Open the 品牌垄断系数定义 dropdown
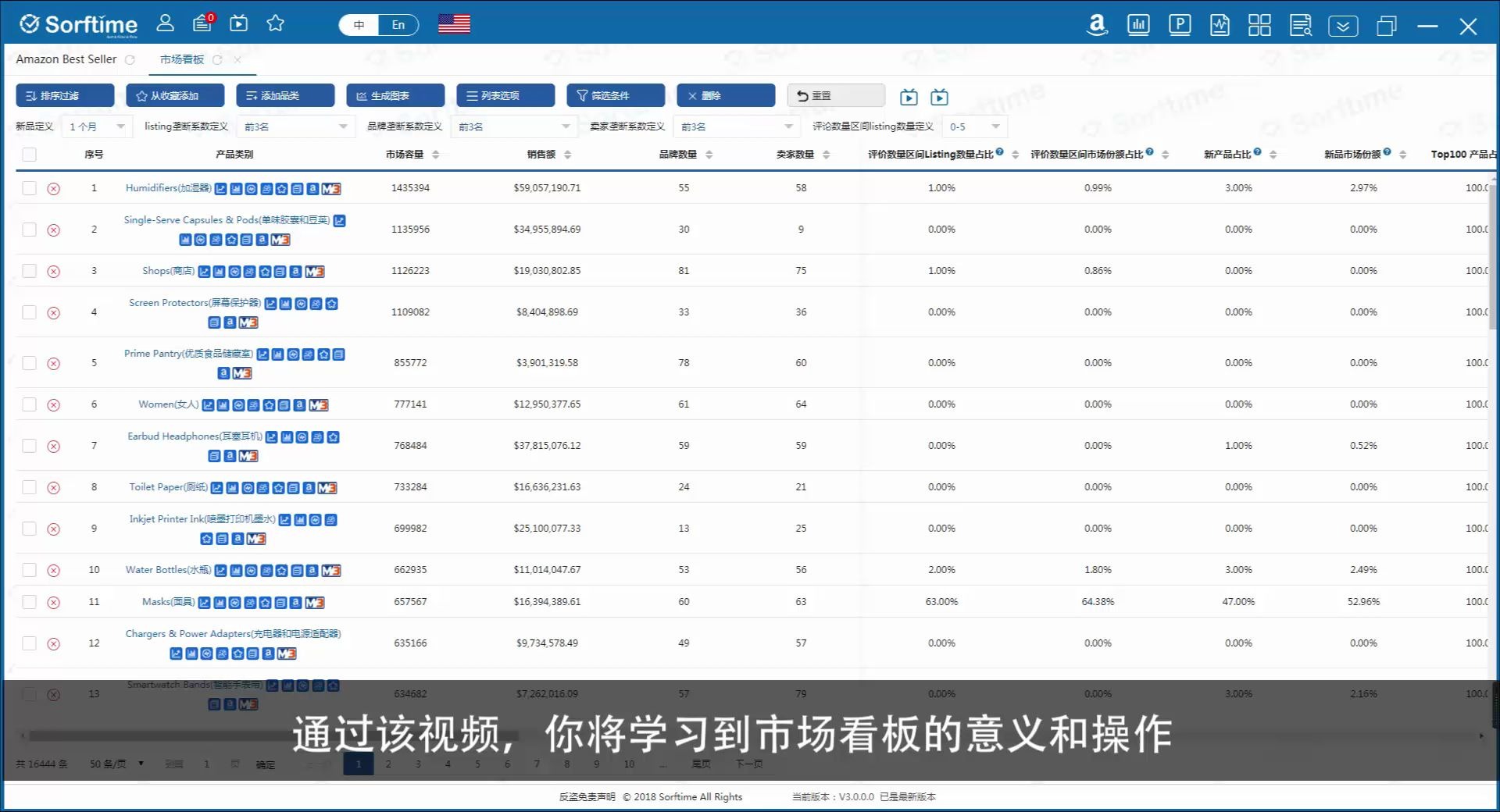1500x812 pixels. point(513,126)
